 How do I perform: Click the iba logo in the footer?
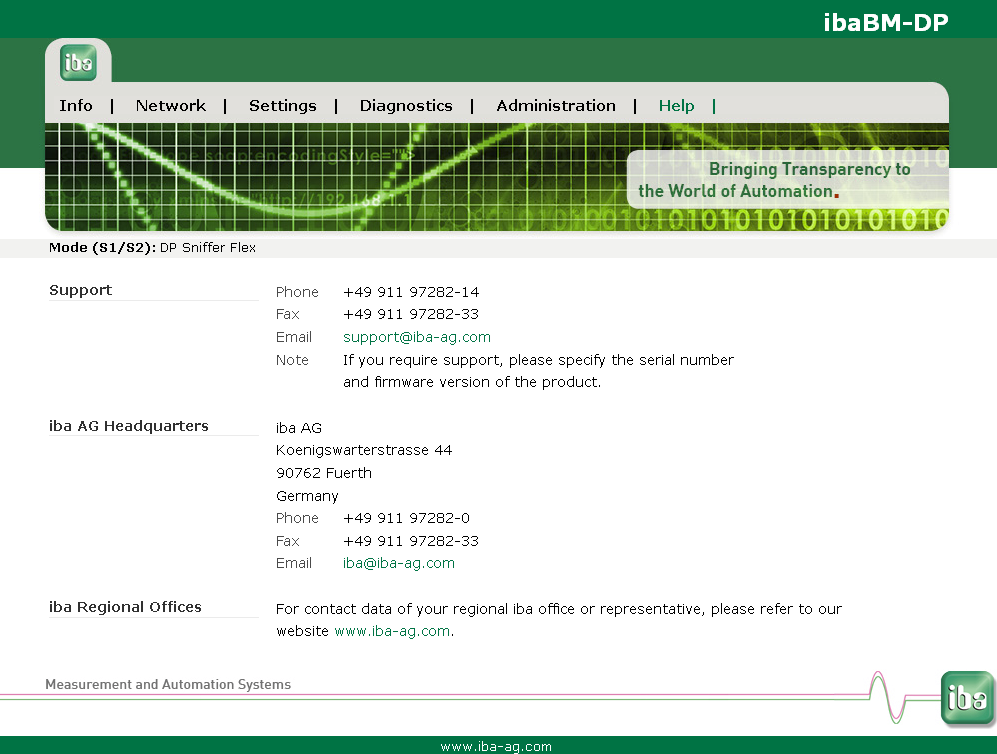tap(967, 698)
